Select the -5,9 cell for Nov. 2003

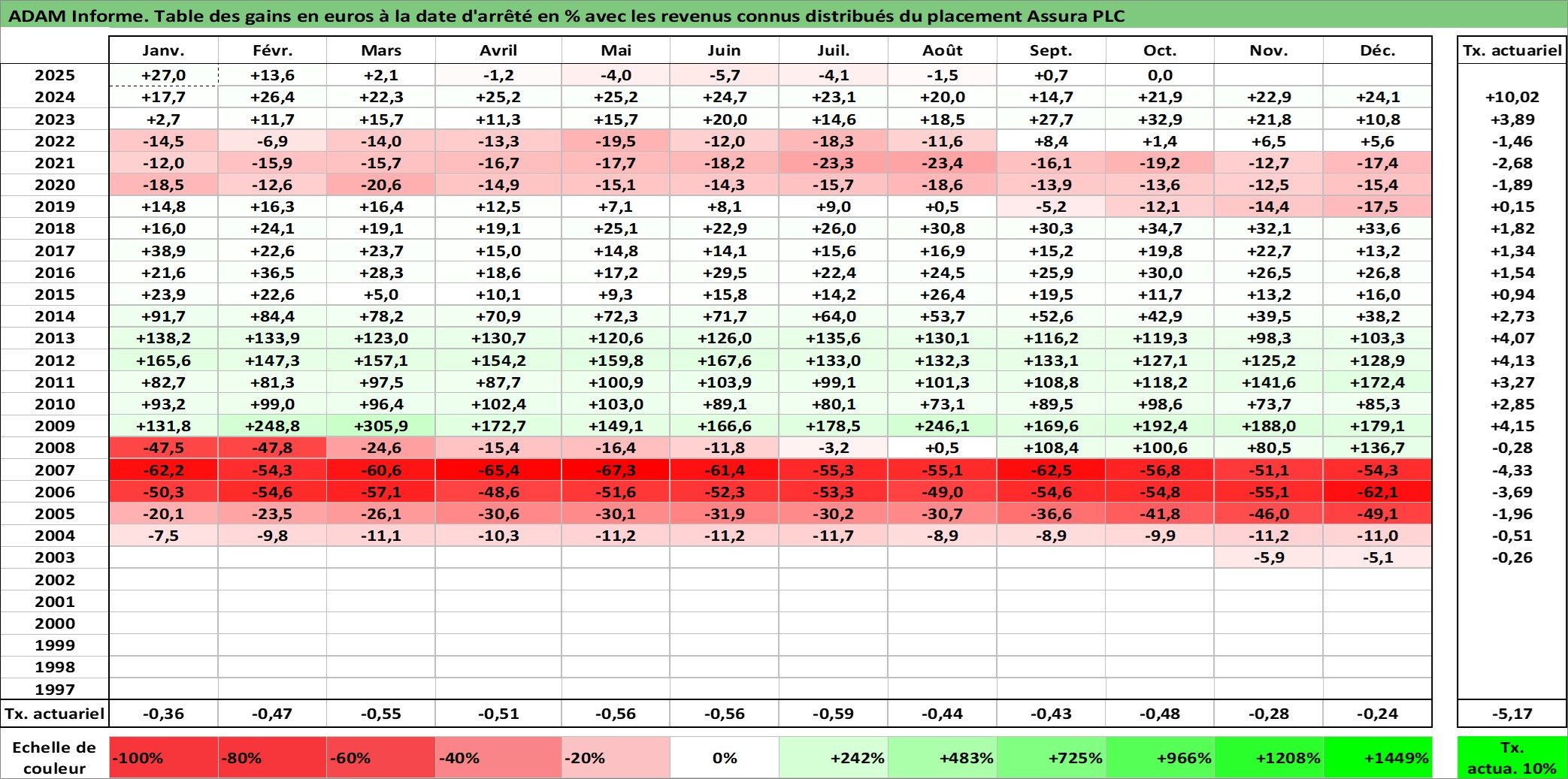(x=1269, y=557)
